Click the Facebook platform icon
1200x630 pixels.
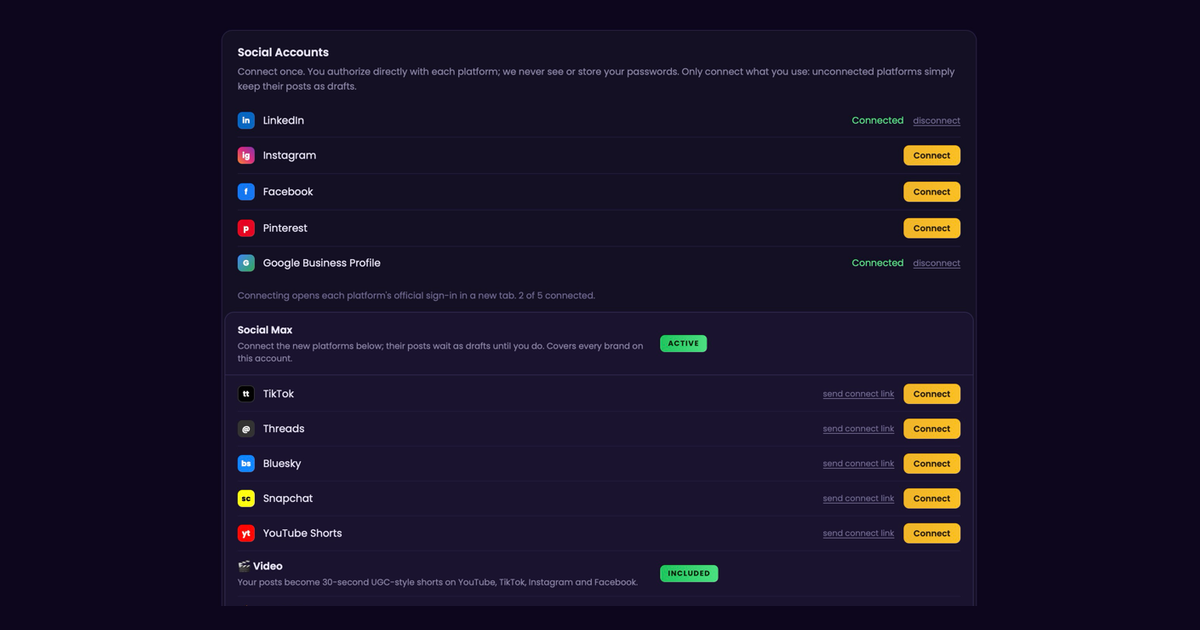click(246, 191)
